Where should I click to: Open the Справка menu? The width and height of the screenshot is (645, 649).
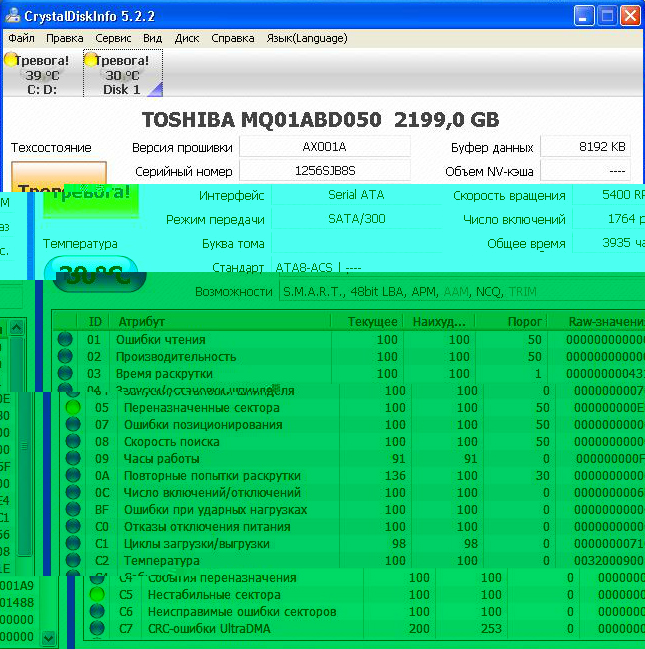233,38
